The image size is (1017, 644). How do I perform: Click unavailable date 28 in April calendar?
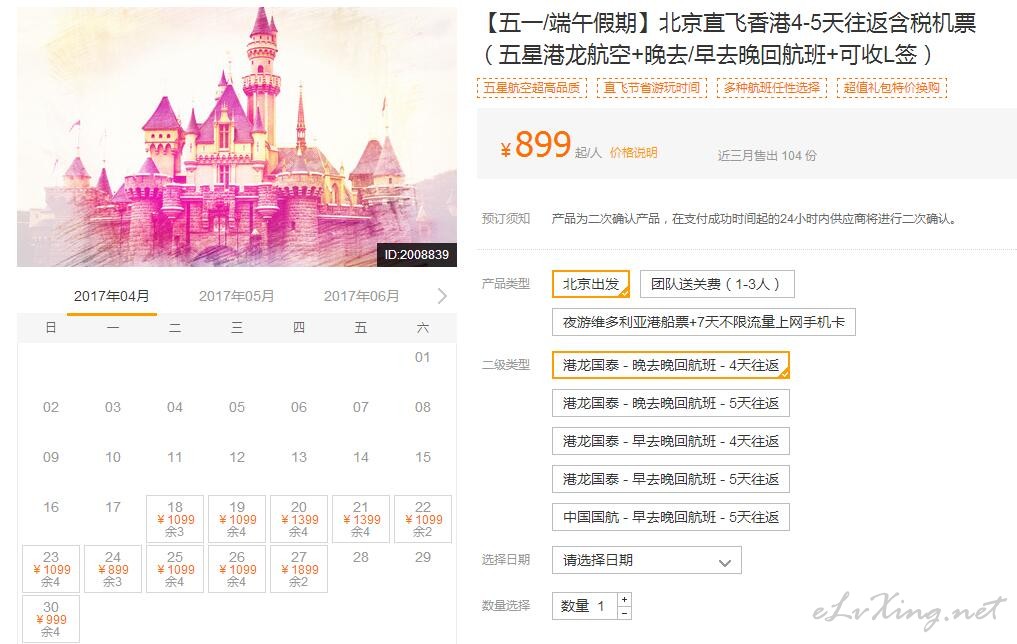tap(361, 557)
